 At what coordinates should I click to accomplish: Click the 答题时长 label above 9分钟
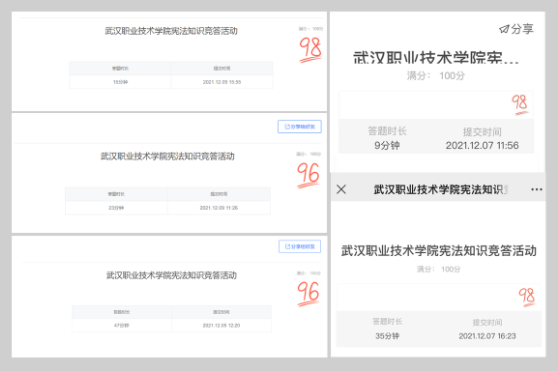(387, 131)
